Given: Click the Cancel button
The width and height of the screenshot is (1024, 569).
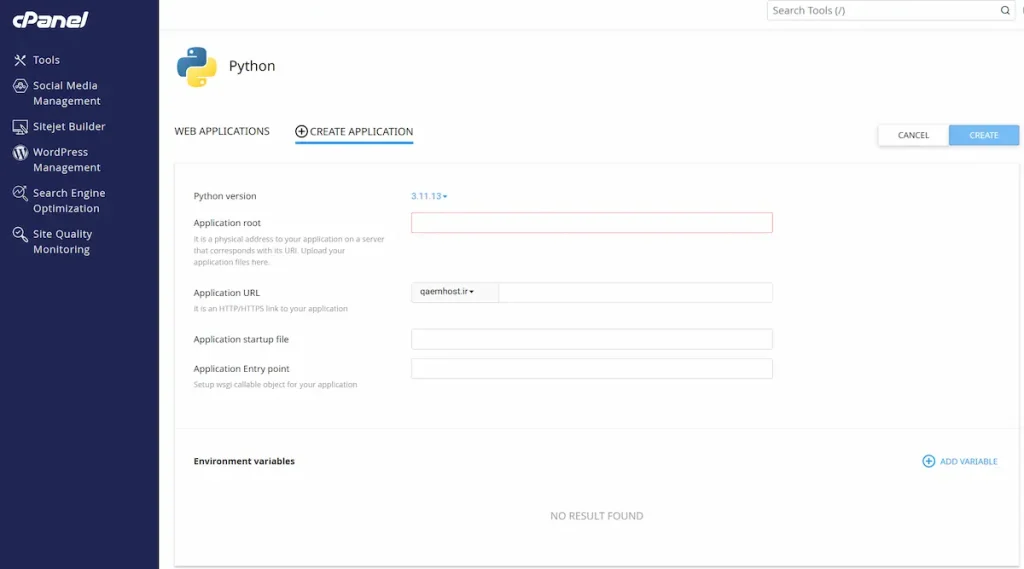Looking at the screenshot, I should pos(913,135).
